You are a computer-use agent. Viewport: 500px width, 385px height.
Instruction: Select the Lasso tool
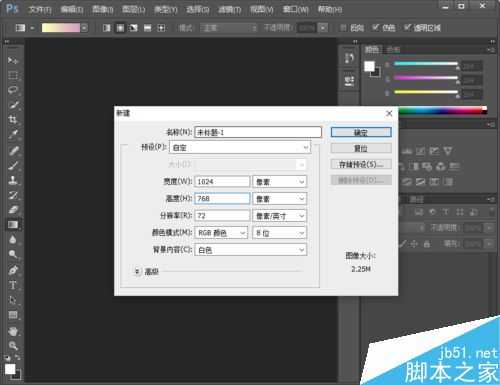point(13,90)
